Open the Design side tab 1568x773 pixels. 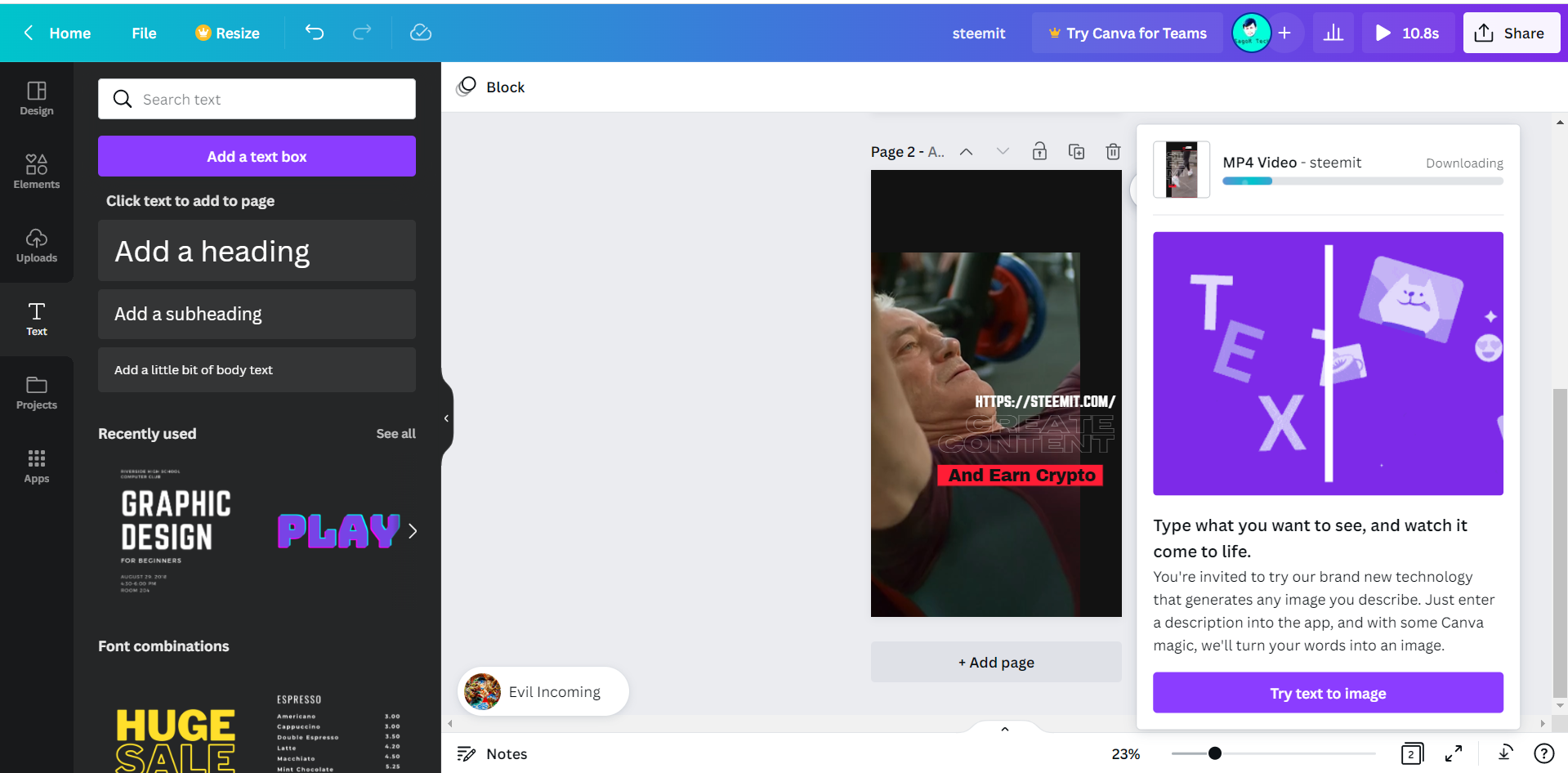(x=37, y=99)
